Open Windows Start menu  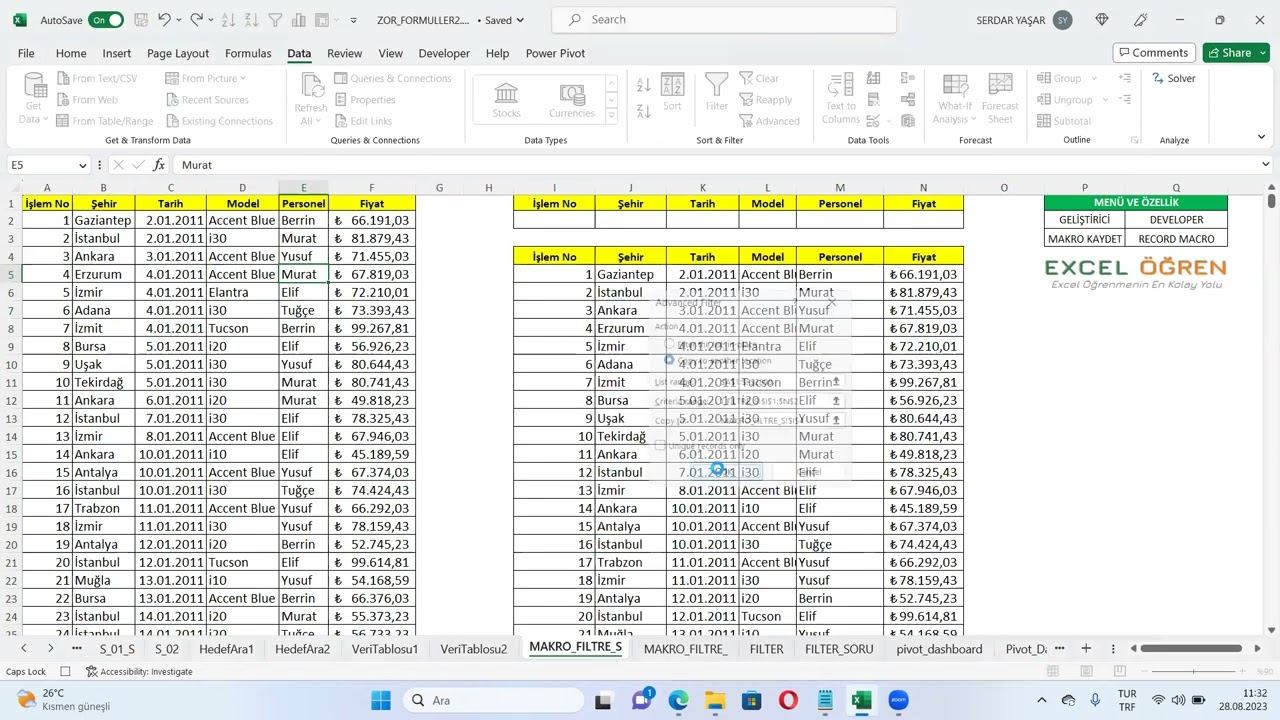[x=381, y=700]
